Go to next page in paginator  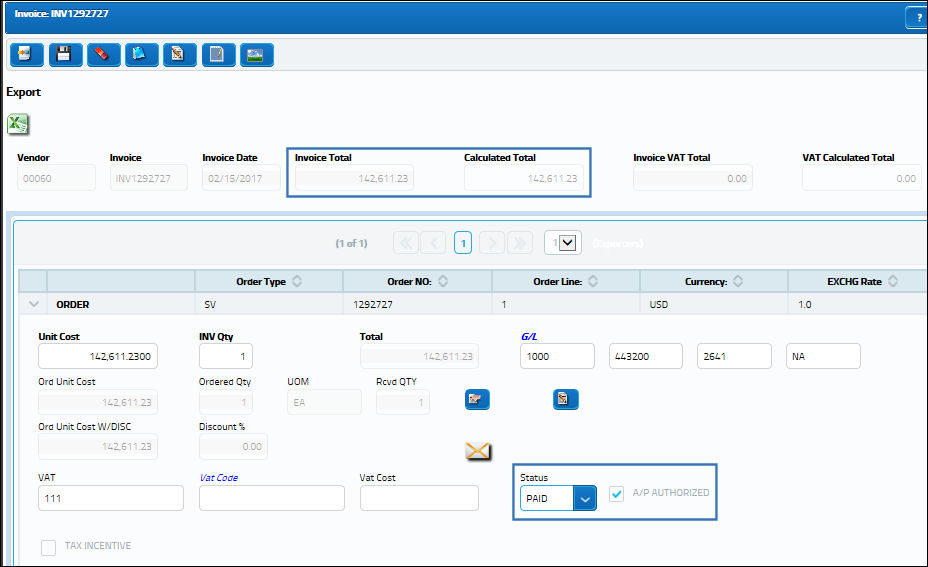[x=492, y=243]
